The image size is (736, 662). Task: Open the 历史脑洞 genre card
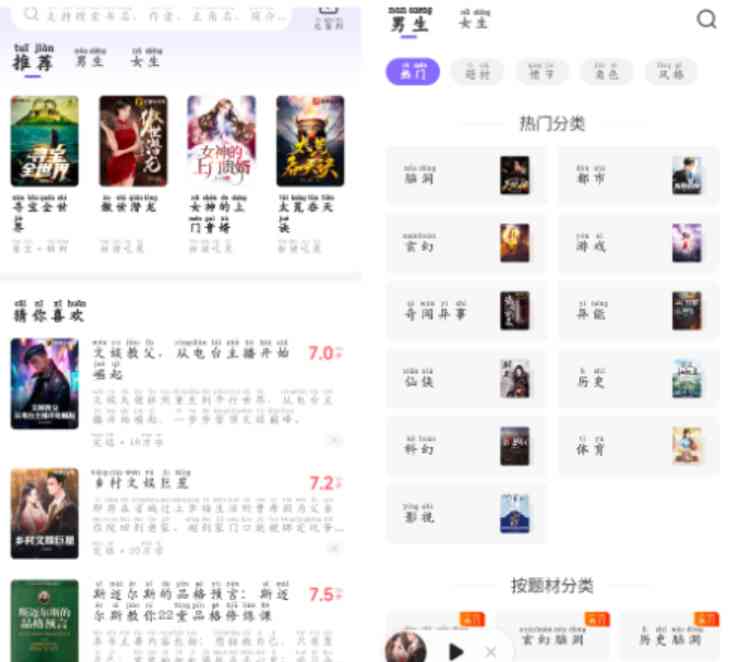[x=670, y=637]
